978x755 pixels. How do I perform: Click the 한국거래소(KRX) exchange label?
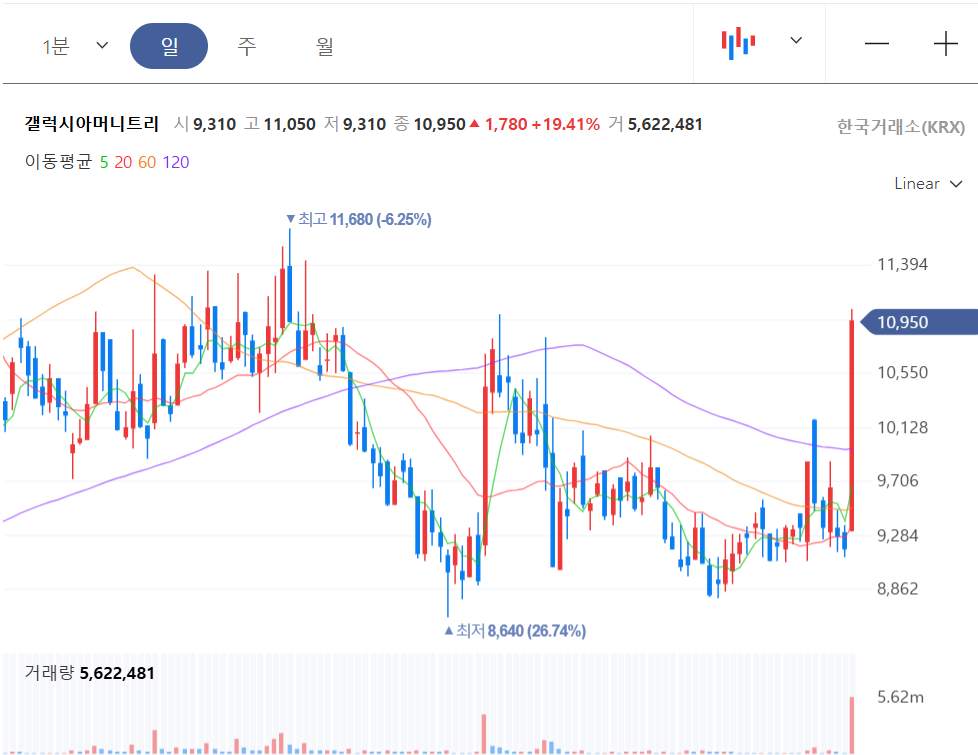pyautogui.click(x=901, y=127)
